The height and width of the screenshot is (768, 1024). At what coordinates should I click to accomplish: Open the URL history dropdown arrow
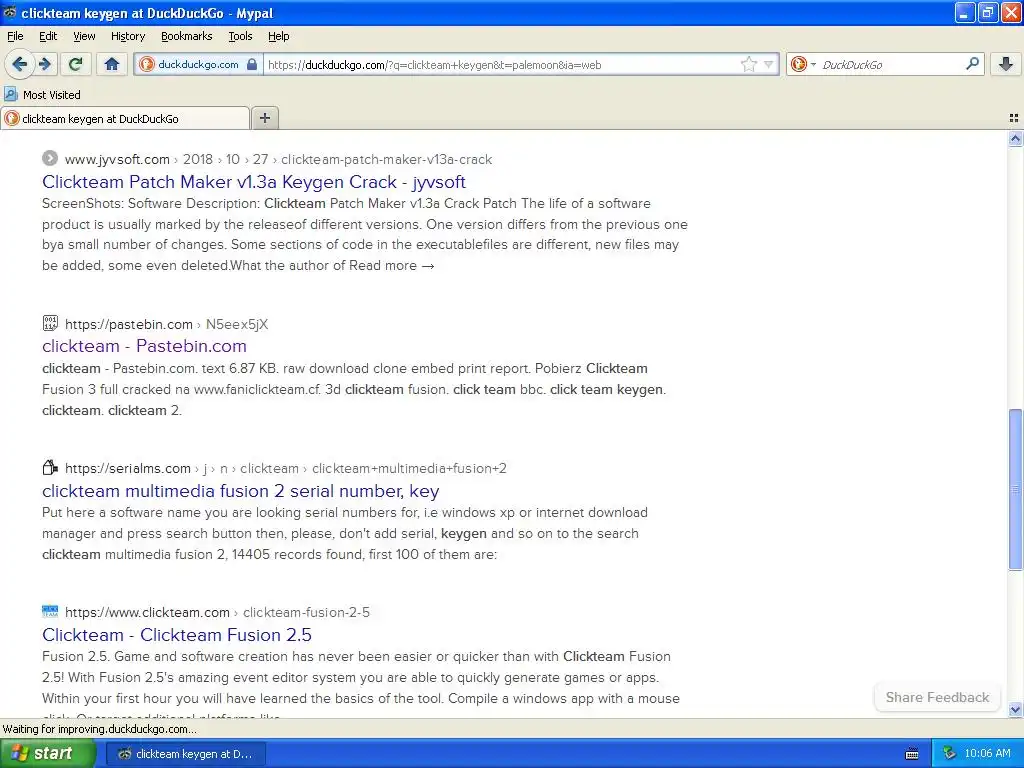[x=769, y=64]
